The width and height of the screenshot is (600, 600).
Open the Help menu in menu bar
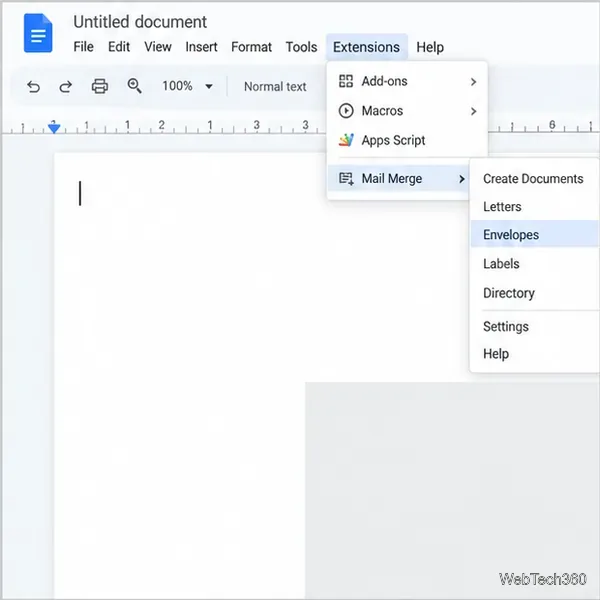[430, 47]
